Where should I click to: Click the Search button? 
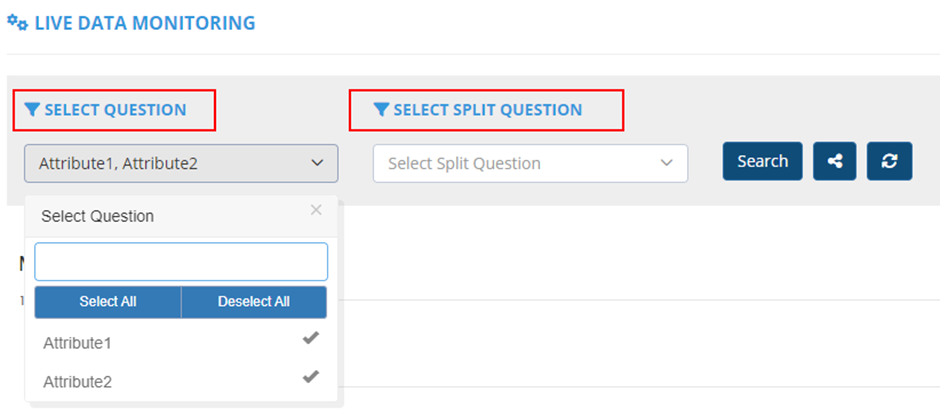coord(762,161)
